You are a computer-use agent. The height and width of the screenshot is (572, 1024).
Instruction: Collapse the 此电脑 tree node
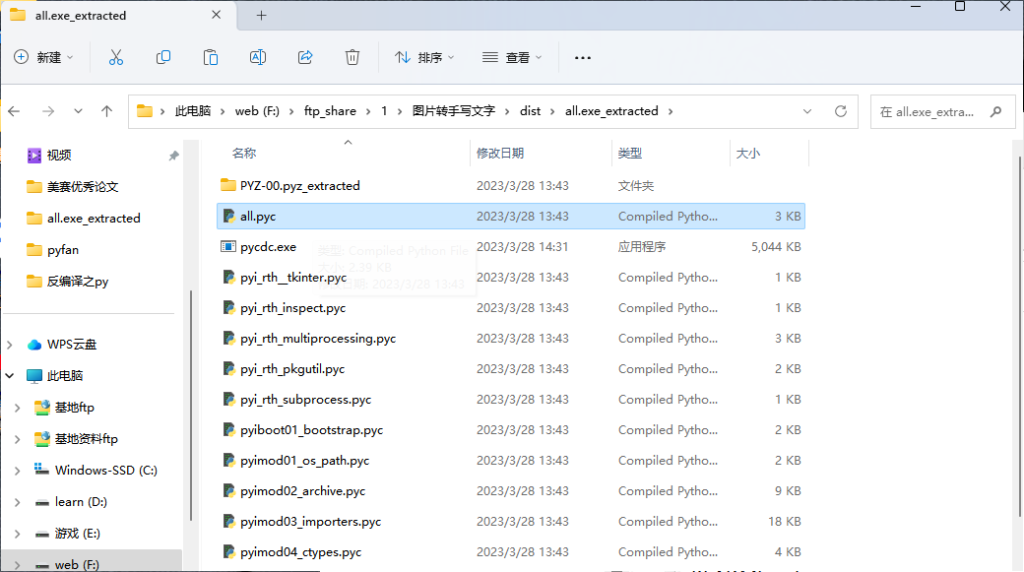coord(11,376)
